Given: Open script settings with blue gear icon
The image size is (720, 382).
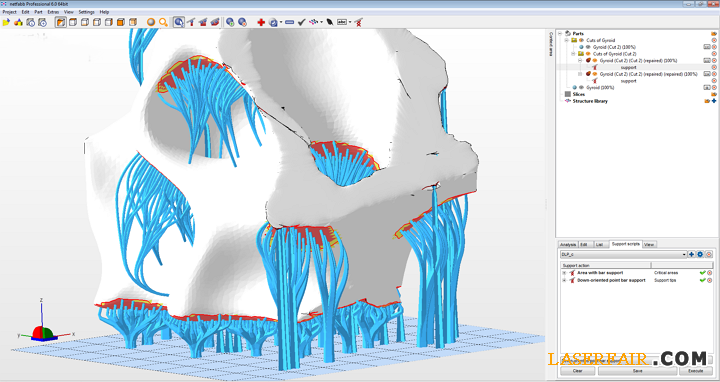Looking at the screenshot, I should (x=700, y=254).
